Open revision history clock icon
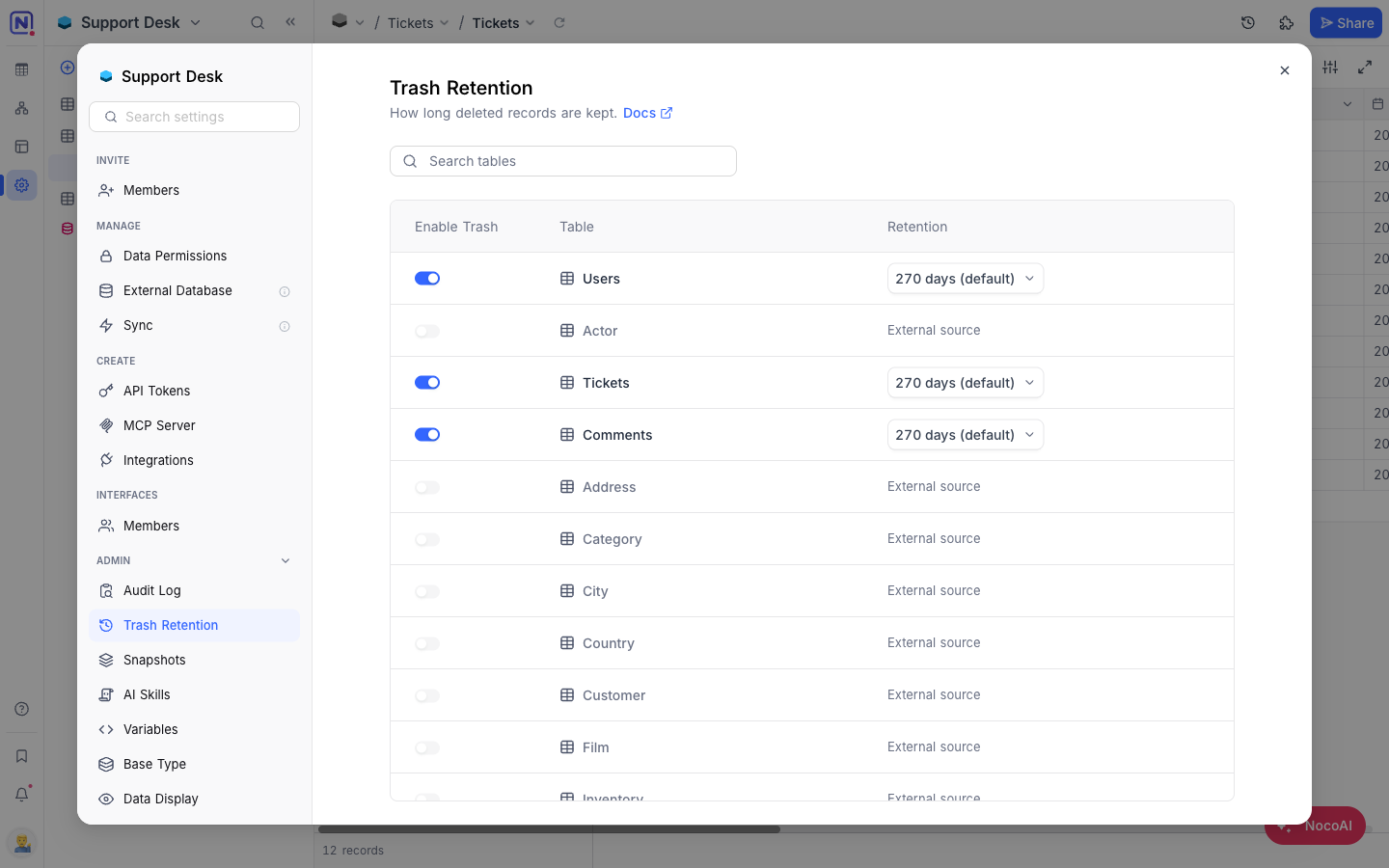Image resolution: width=1389 pixels, height=868 pixels. point(1248,22)
